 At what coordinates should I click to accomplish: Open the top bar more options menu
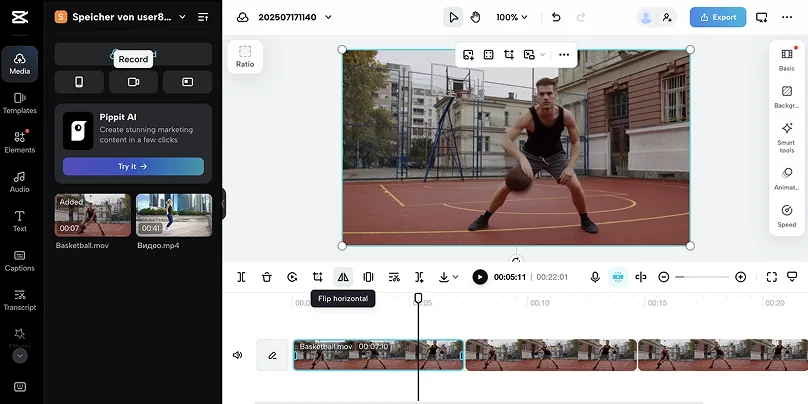[787, 17]
